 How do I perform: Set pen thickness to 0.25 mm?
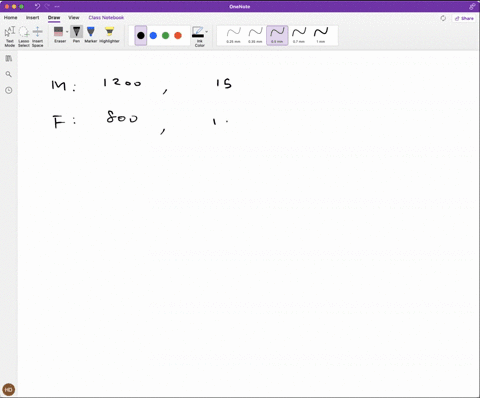pyautogui.click(x=233, y=35)
